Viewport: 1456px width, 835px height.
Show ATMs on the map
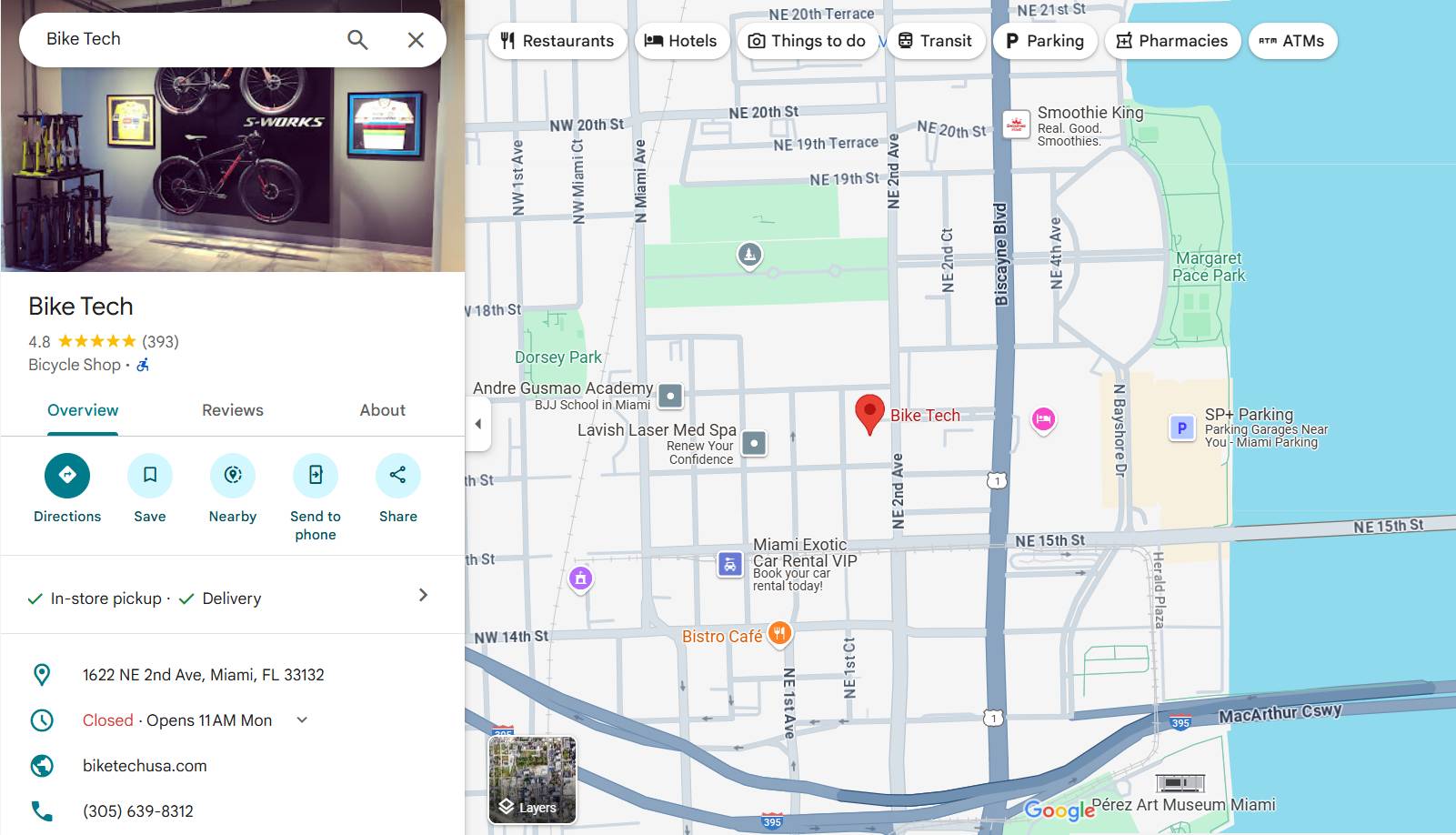1292,41
